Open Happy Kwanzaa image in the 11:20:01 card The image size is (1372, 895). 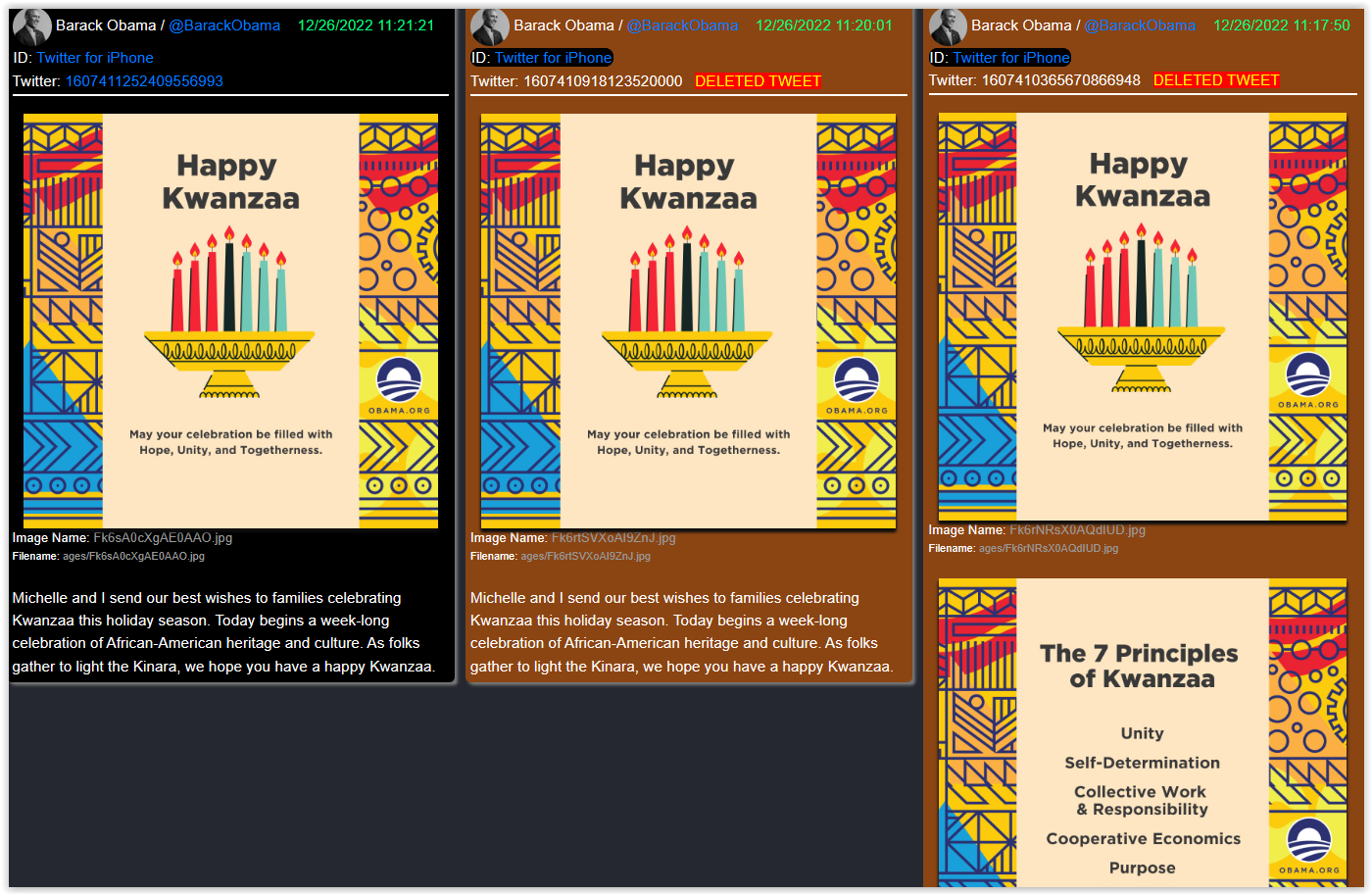(688, 321)
